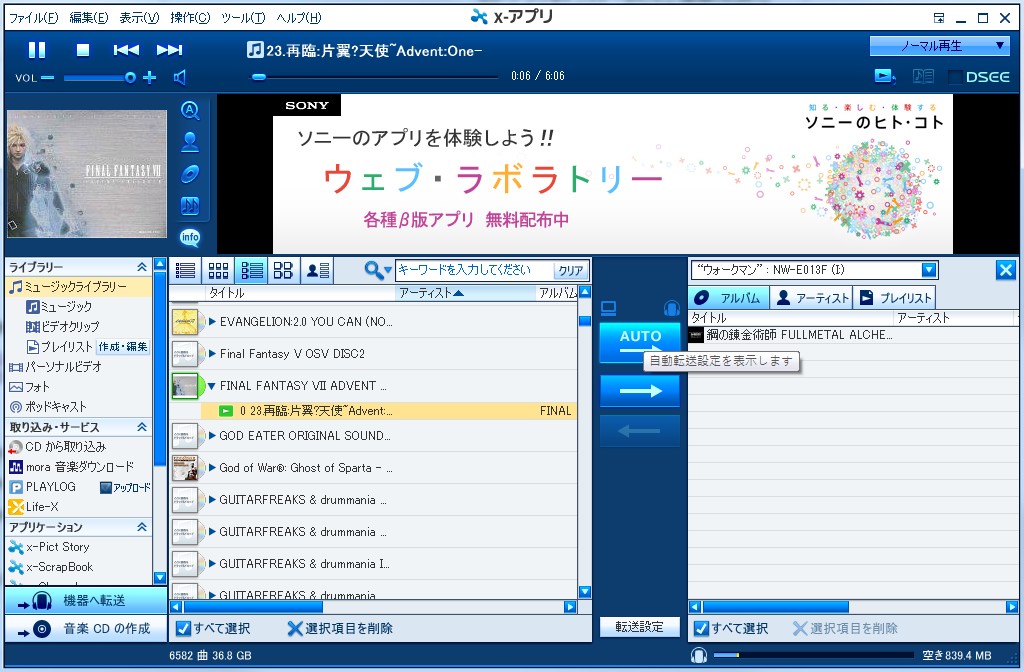Click the artist person icon beside artwork
This screenshot has height=672, width=1024.
[190, 142]
